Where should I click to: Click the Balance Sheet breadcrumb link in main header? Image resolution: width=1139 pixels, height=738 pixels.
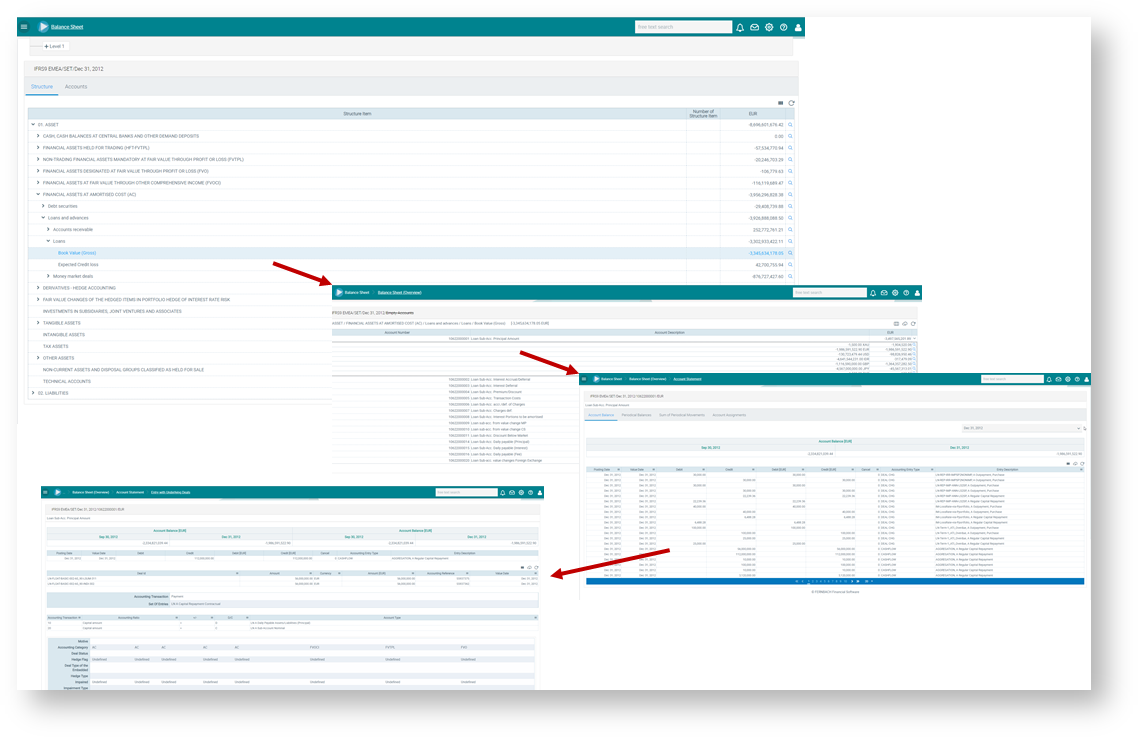pyautogui.click(x=68, y=27)
